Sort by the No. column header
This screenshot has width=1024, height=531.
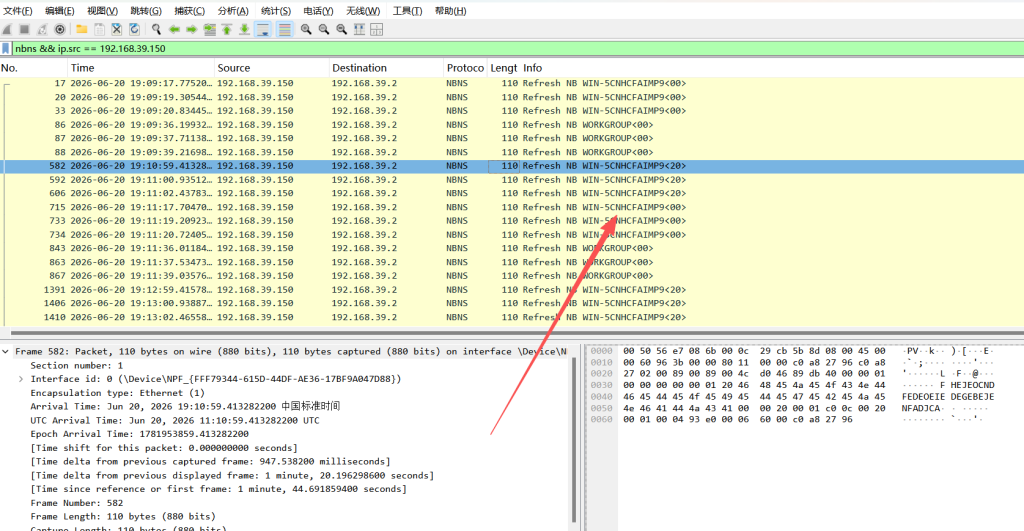point(34,68)
